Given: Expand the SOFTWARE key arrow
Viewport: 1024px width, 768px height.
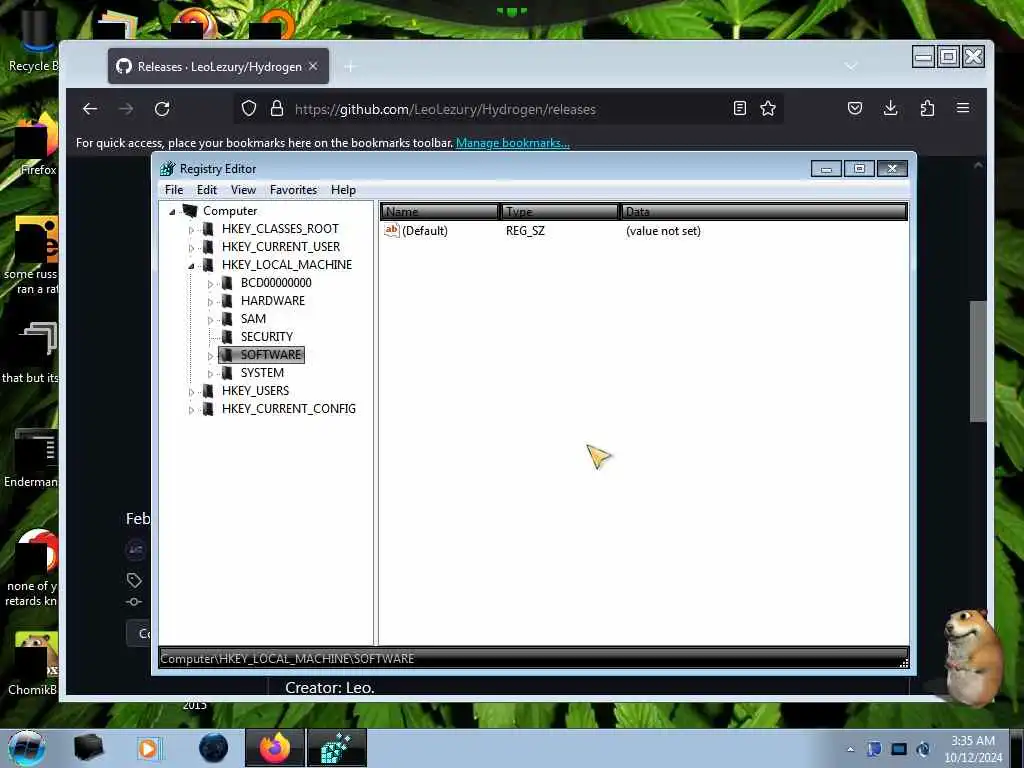Looking at the screenshot, I should click(210, 356).
